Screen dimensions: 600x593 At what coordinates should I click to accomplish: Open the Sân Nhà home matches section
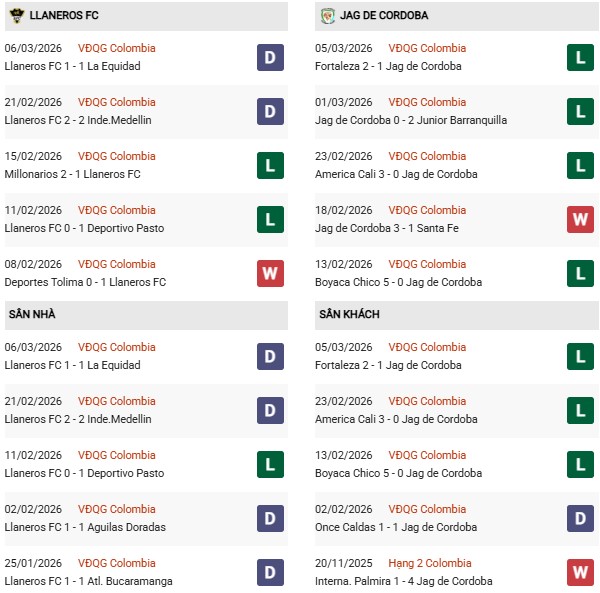[32, 314]
